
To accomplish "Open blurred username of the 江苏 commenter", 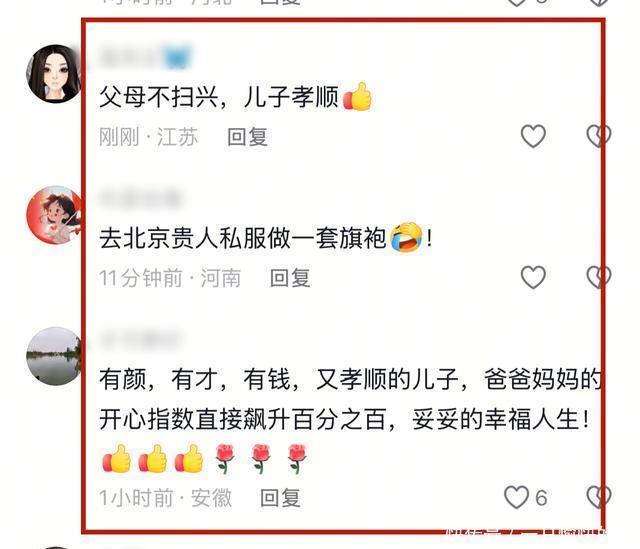I will coord(145,56).
